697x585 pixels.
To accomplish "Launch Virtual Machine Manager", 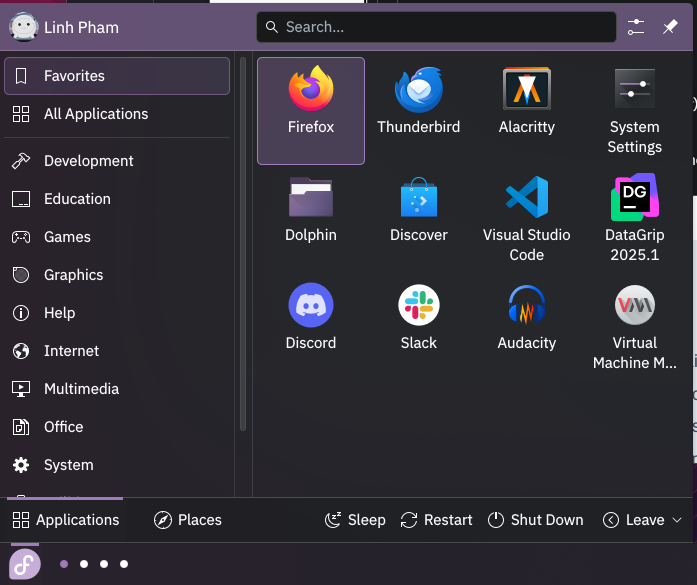I will (634, 327).
